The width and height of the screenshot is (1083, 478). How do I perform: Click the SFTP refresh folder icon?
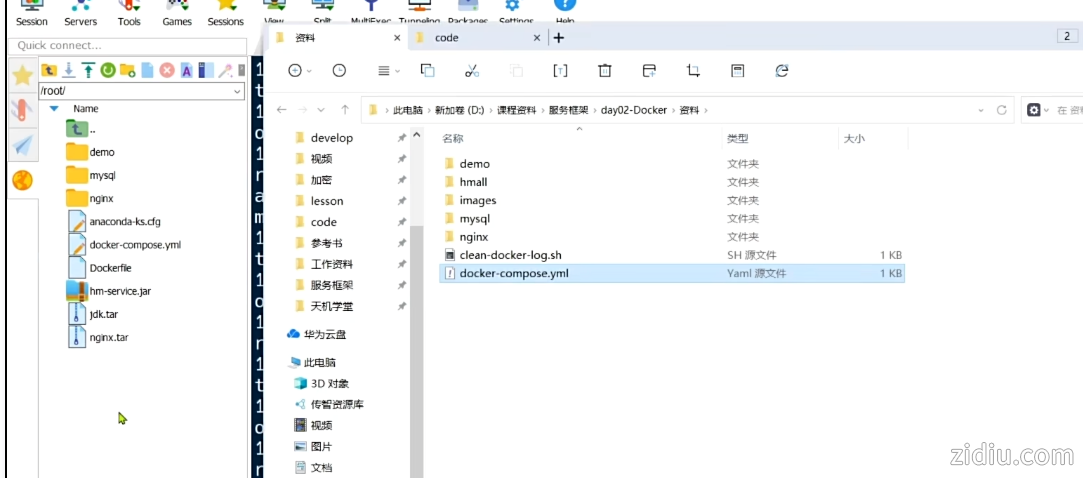[x=107, y=70]
